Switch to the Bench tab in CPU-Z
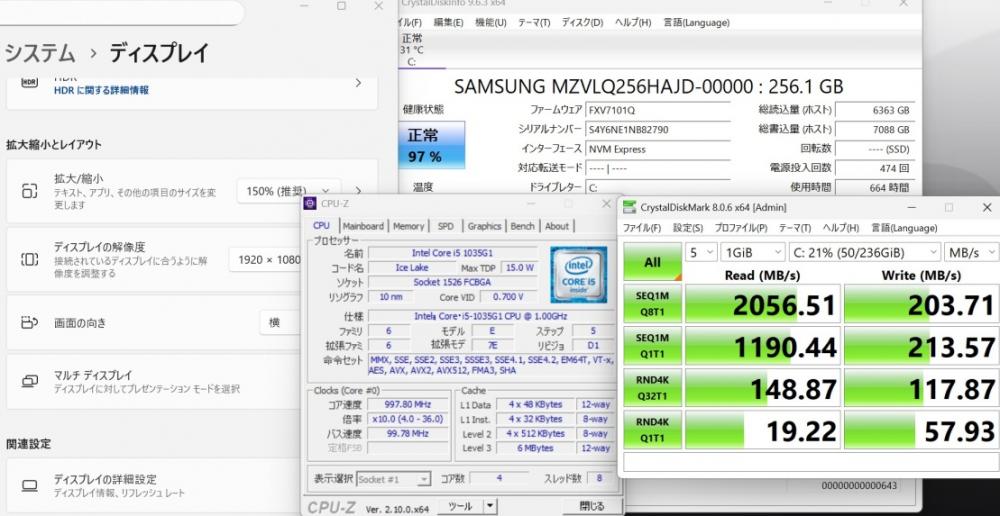1000x516 pixels. [523, 226]
